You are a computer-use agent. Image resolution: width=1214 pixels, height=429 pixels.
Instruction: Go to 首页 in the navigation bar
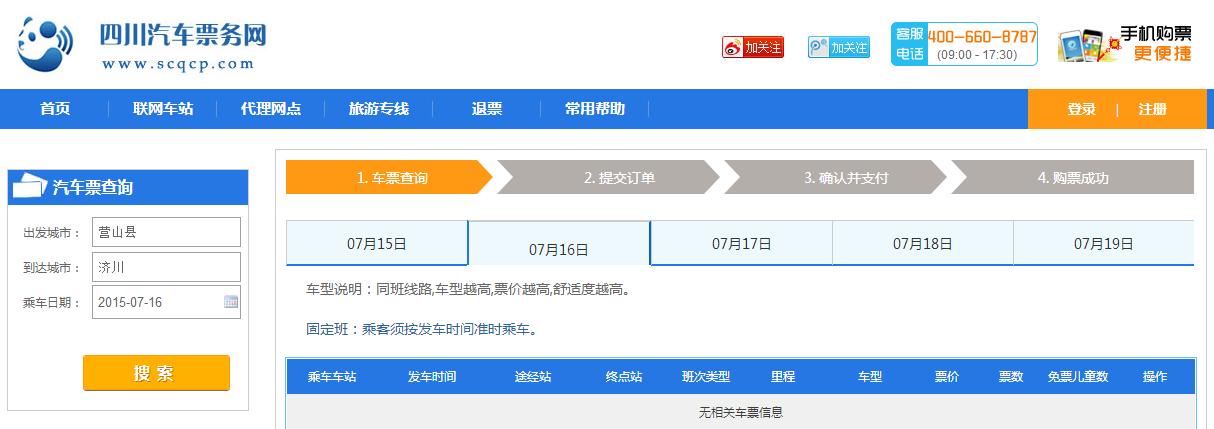pos(55,109)
